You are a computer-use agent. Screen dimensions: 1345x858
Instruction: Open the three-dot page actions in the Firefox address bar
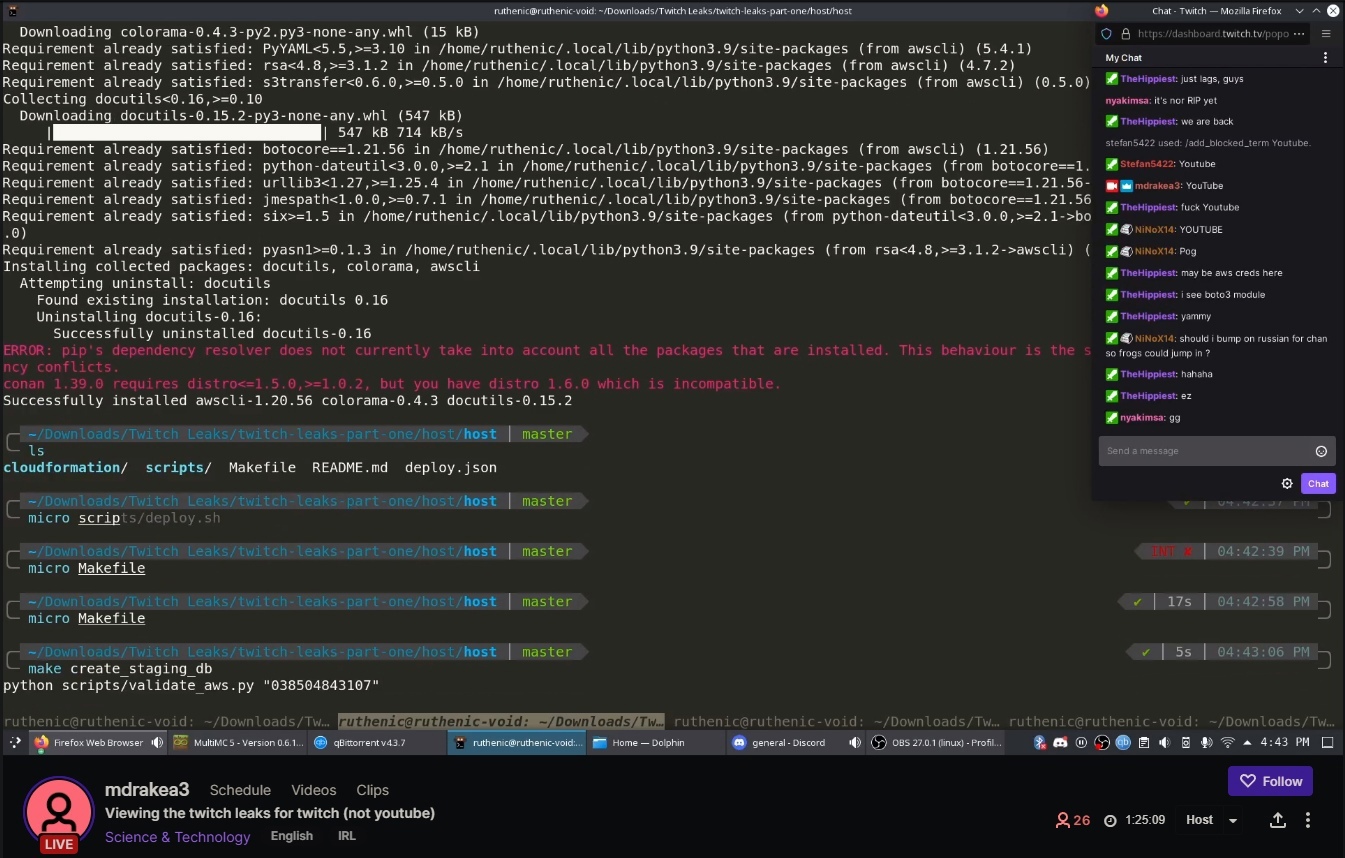coord(1299,33)
